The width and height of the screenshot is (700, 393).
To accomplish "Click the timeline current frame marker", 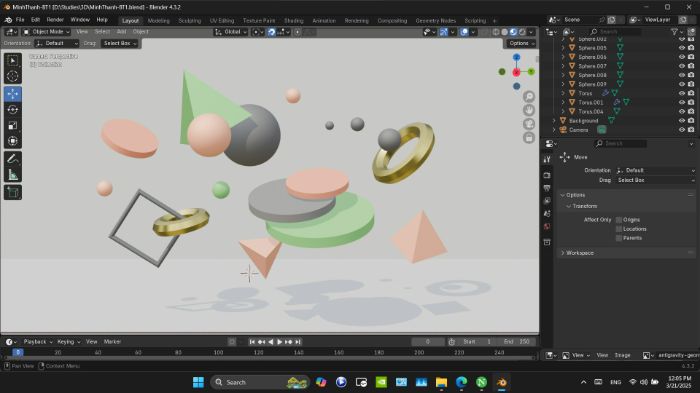I will pos(17,352).
